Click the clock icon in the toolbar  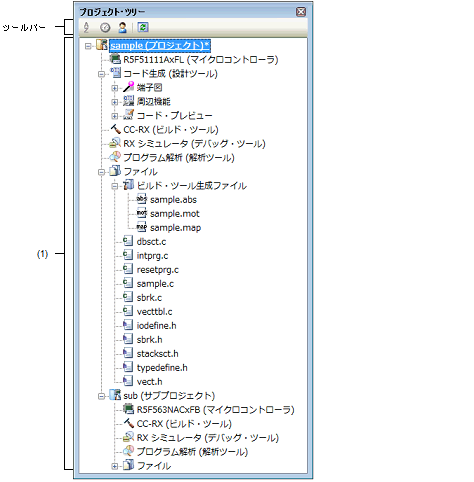[x=105, y=27]
